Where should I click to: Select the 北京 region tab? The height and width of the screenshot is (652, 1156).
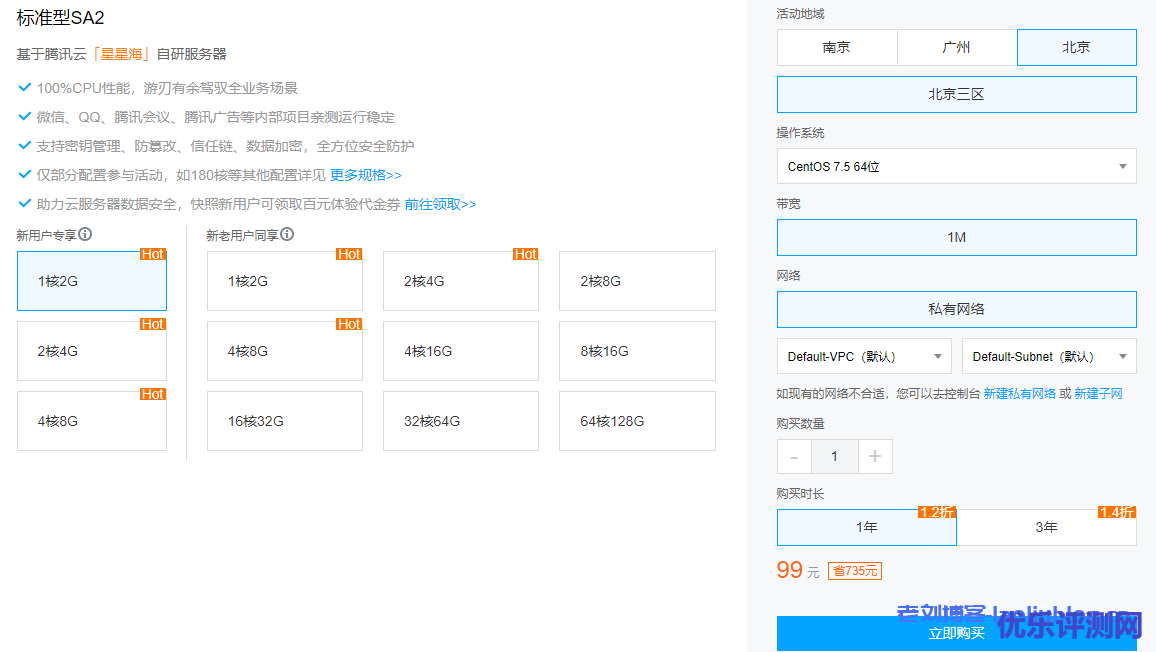(x=1076, y=47)
